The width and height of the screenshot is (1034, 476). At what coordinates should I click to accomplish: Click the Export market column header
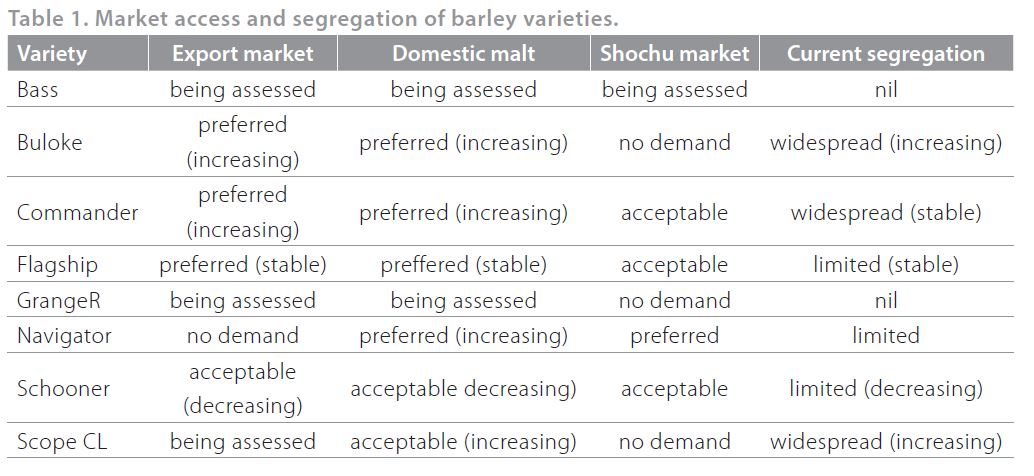(242, 54)
